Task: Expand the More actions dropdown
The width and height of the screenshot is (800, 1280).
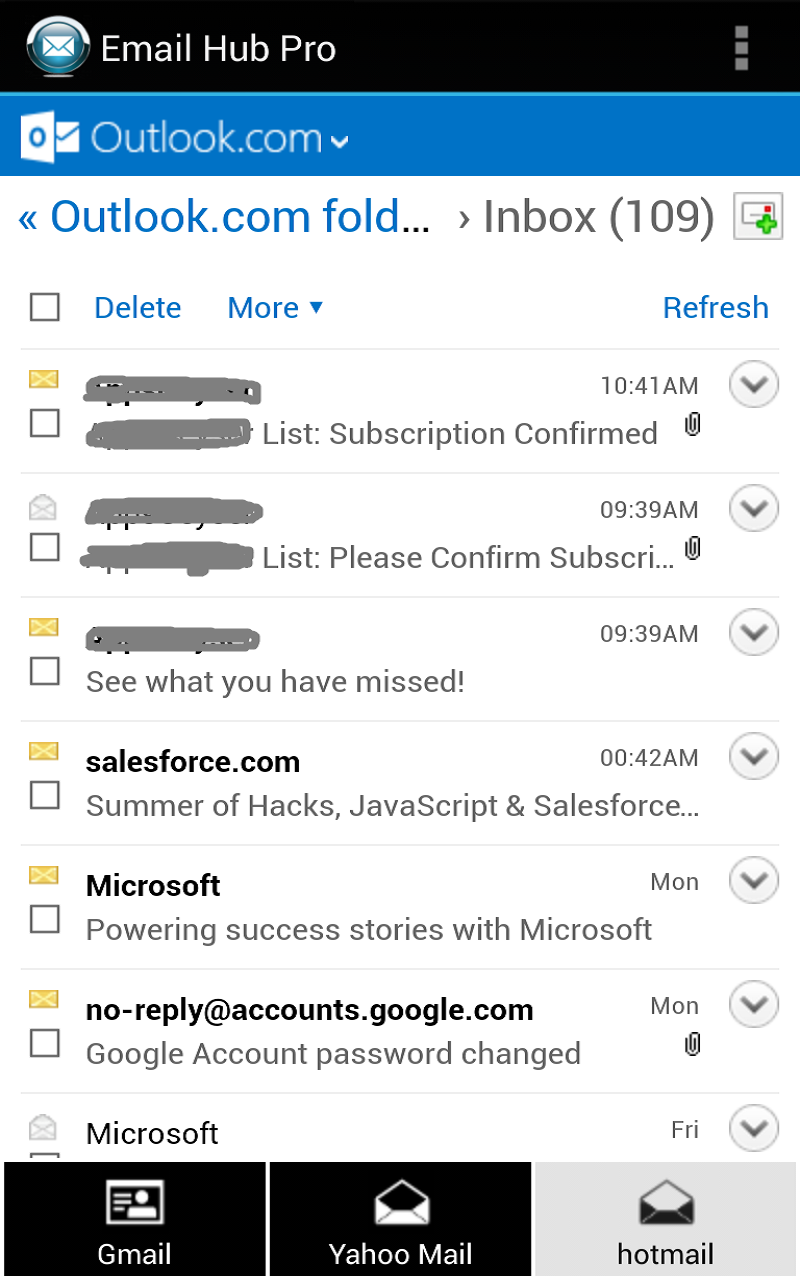Action: (274, 307)
